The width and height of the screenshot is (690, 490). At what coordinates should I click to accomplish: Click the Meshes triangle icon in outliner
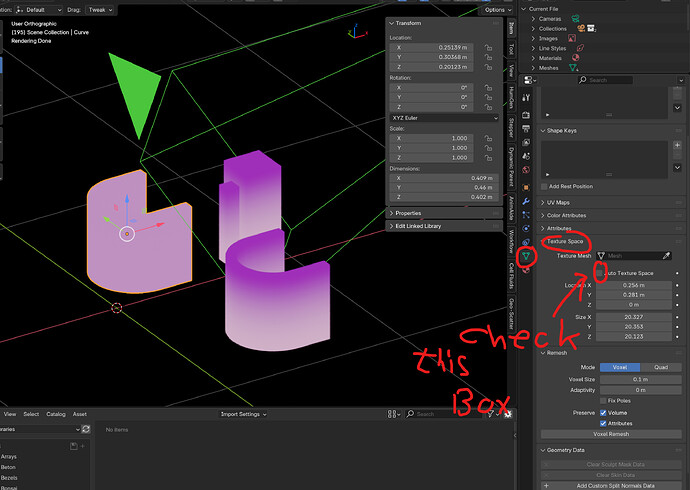click(573, 68)
